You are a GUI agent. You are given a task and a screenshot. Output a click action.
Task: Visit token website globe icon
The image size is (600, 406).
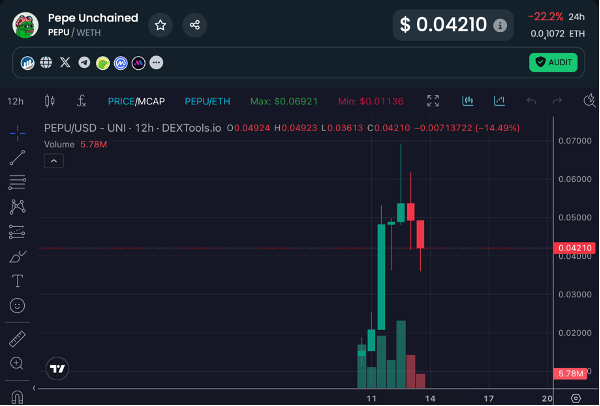click(x=46, y=62)
